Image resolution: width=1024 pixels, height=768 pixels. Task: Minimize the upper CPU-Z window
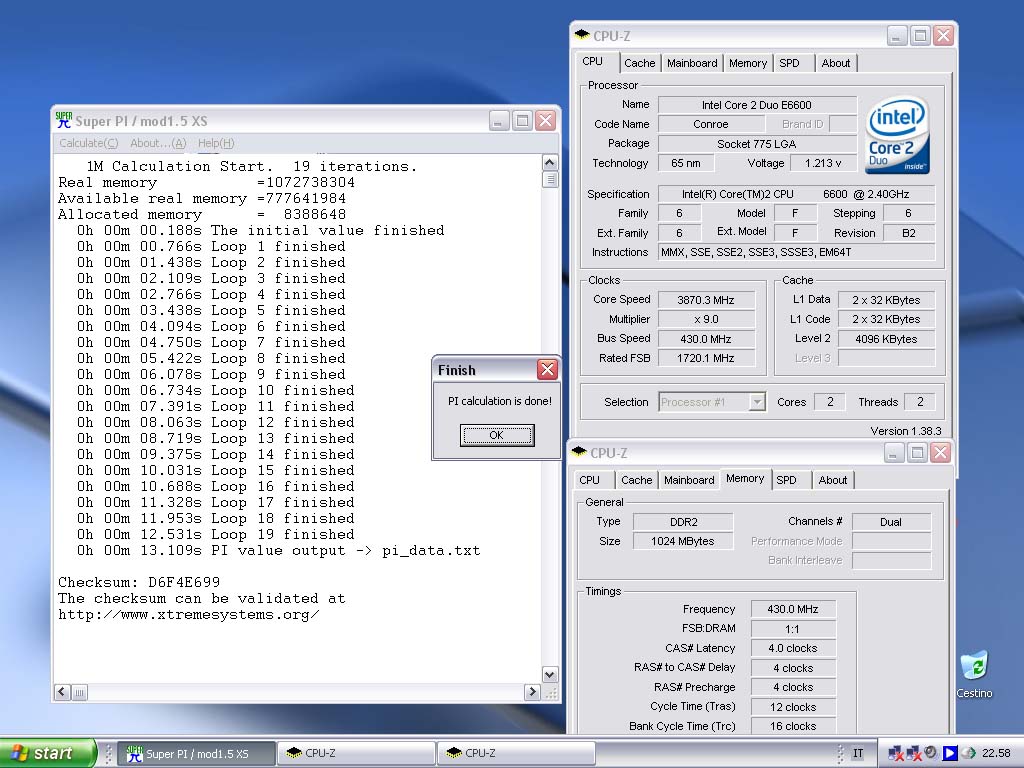pyautogui.click(x=897, y=36)
